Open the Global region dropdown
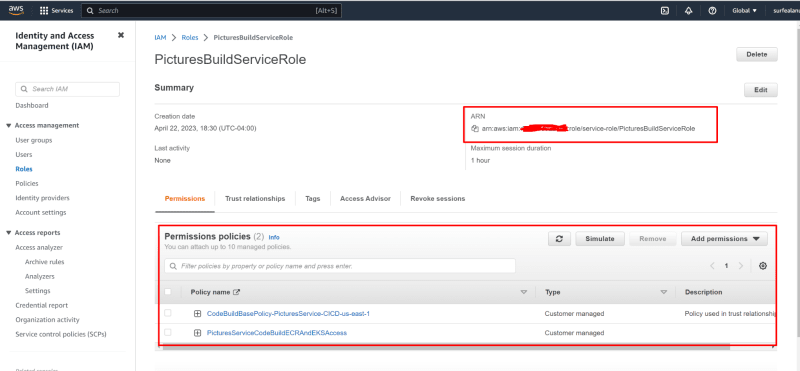Screen dimensions: 800x371 (x=744, y=10)
